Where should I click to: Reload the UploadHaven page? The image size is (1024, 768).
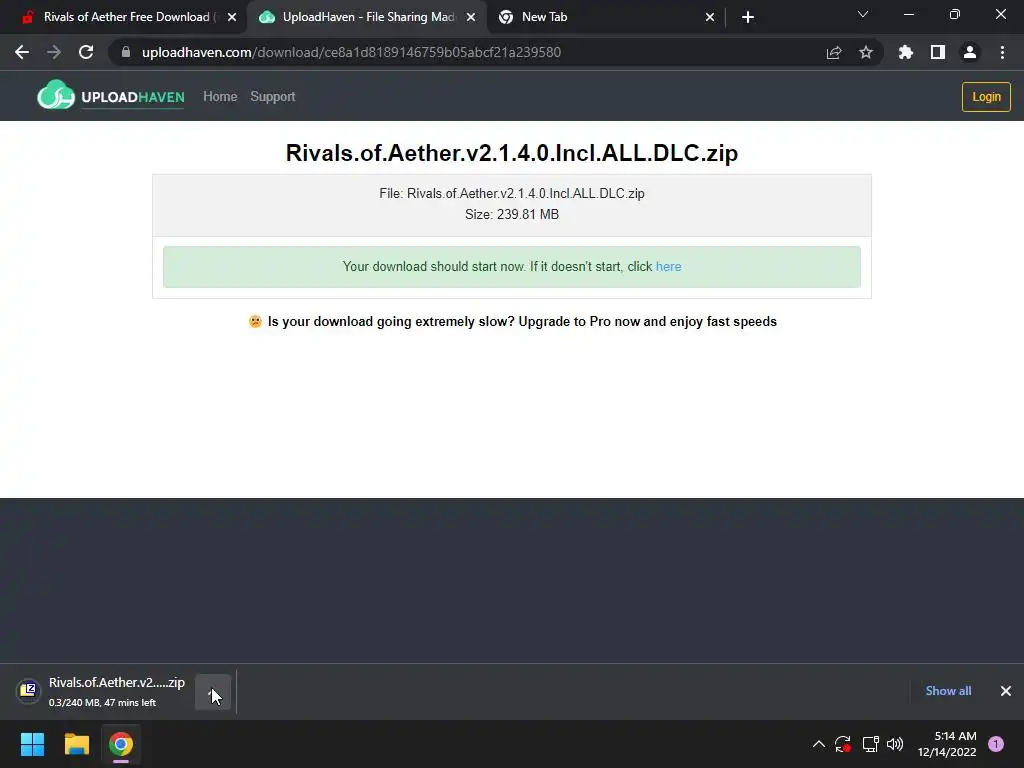pos(86,52)
